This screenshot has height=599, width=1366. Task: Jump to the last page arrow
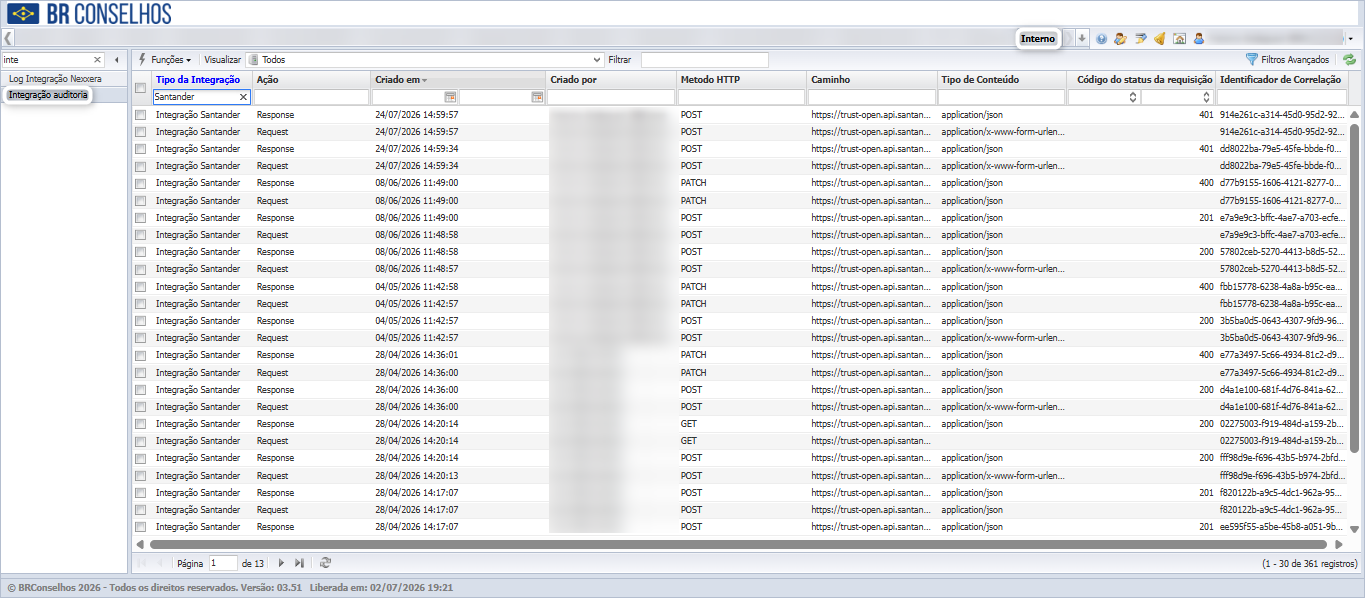(299, 563)
